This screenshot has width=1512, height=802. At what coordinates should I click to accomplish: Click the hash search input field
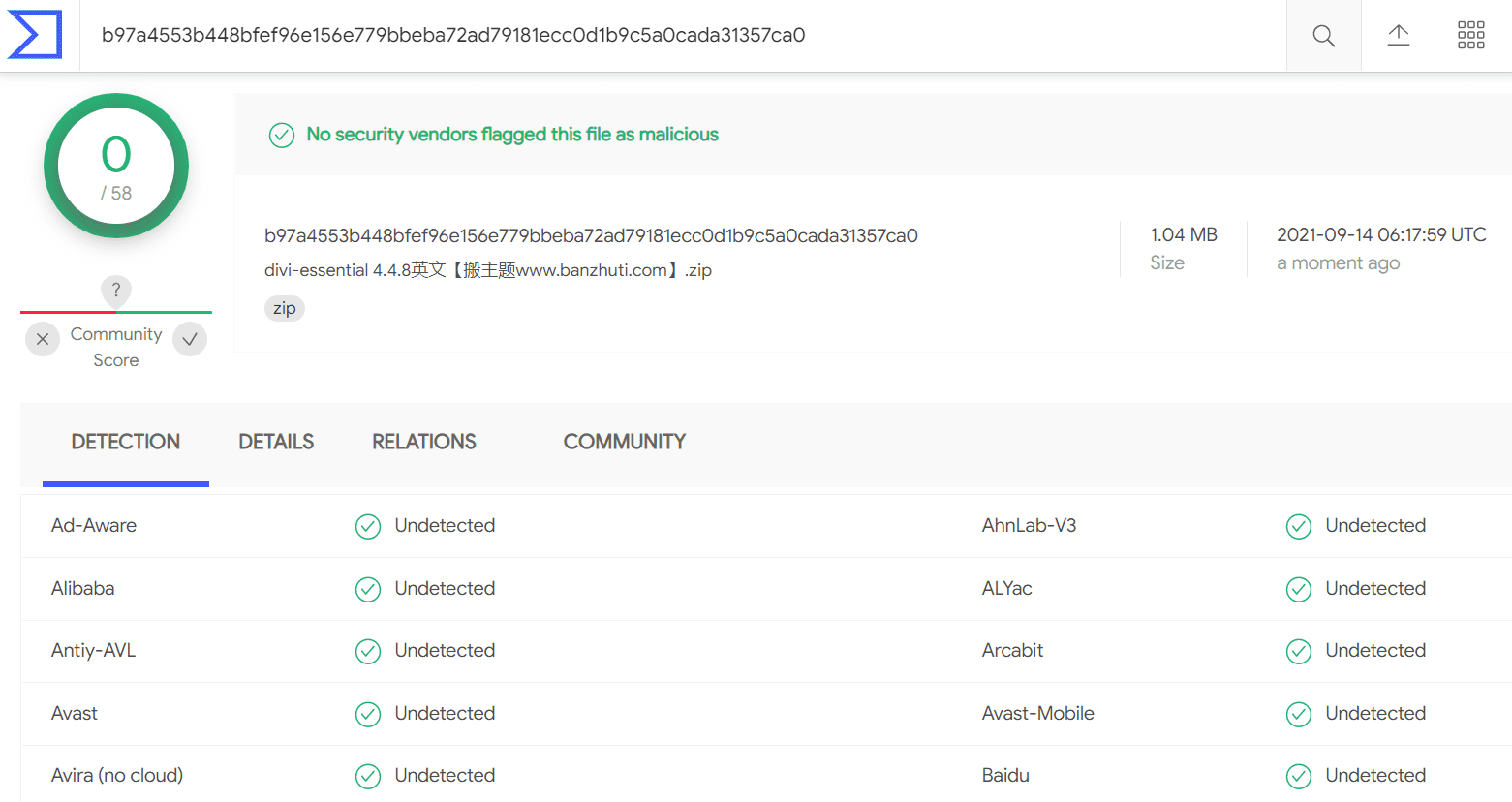(x=683, y=35)
